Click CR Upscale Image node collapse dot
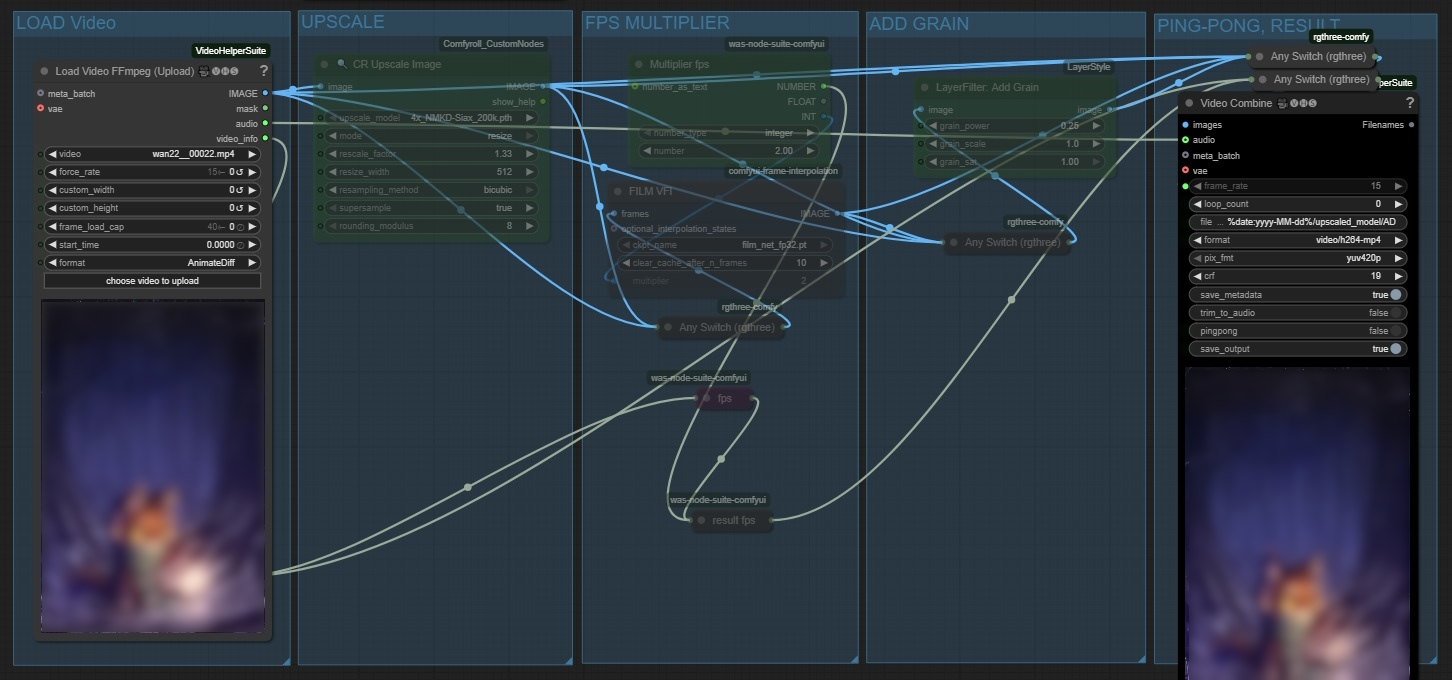This screenshot has width=1452, height=680. (x=324, y=64)
